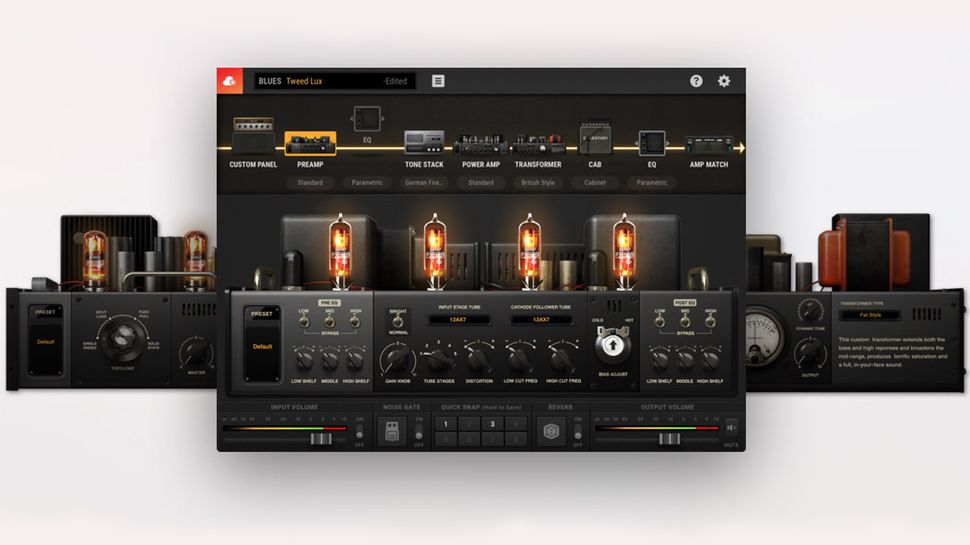Select the highlighted Preamp module
The image size is (970, 545).
pyautogui.click(x=310, y=144)
